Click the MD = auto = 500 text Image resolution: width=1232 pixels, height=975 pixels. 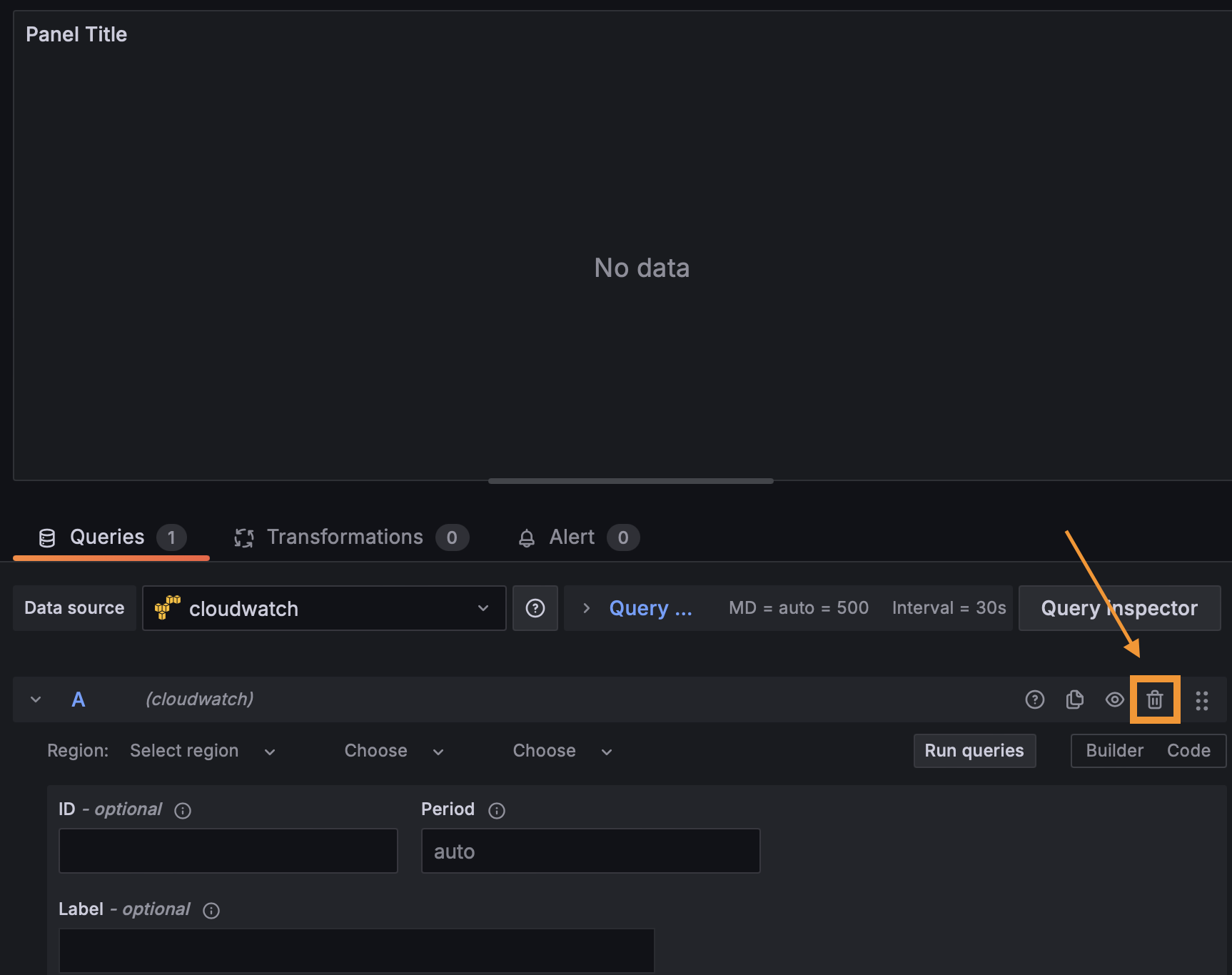pyautogui.click(x=799, y=608)
